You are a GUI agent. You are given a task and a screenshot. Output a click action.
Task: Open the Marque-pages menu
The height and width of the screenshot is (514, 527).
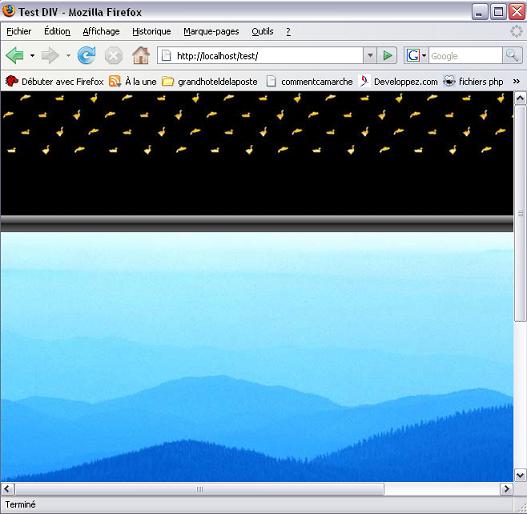tap(211, 32)
